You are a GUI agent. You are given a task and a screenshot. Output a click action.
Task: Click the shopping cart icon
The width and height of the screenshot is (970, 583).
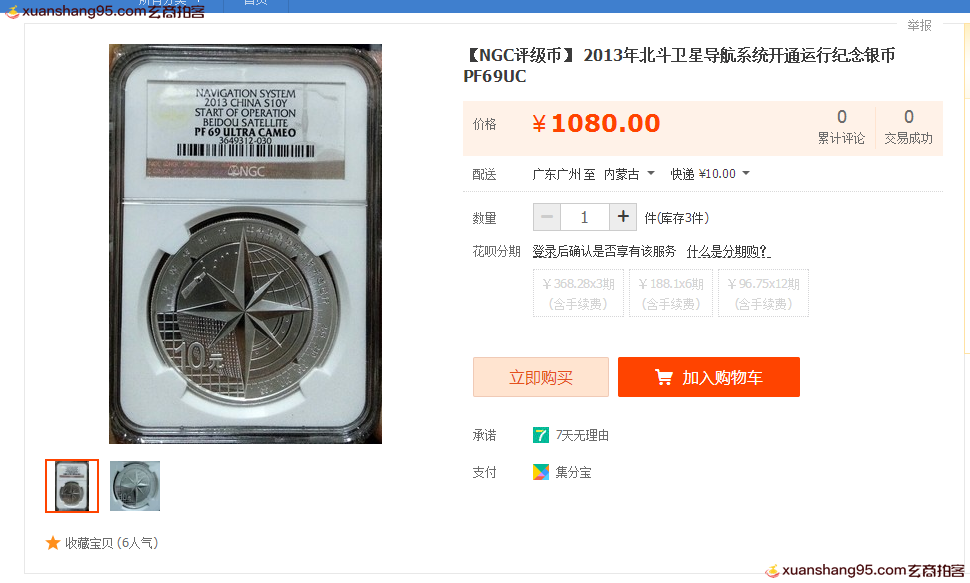(663, 377)
